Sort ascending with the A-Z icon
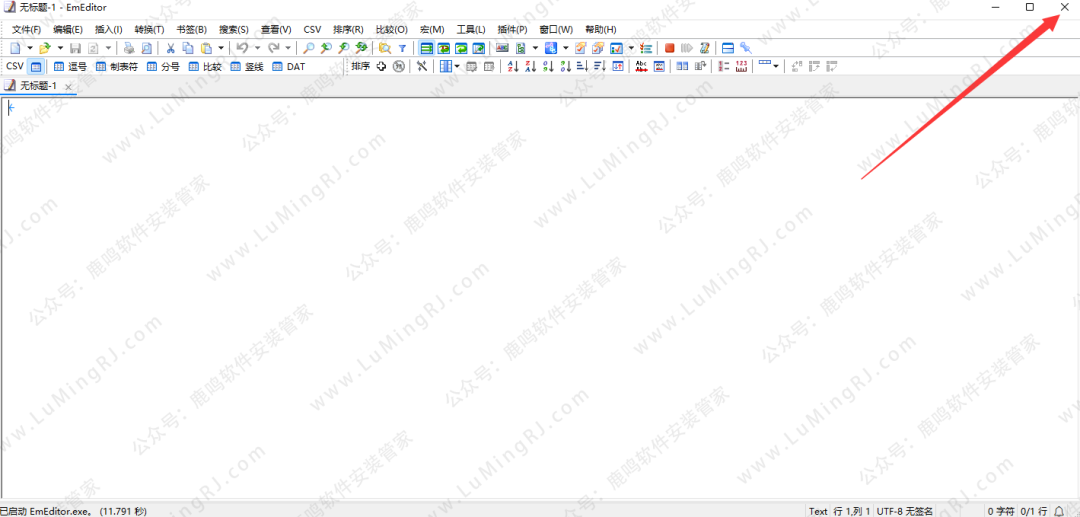The width and height of the screenshot is (1080, 517). 513,67
